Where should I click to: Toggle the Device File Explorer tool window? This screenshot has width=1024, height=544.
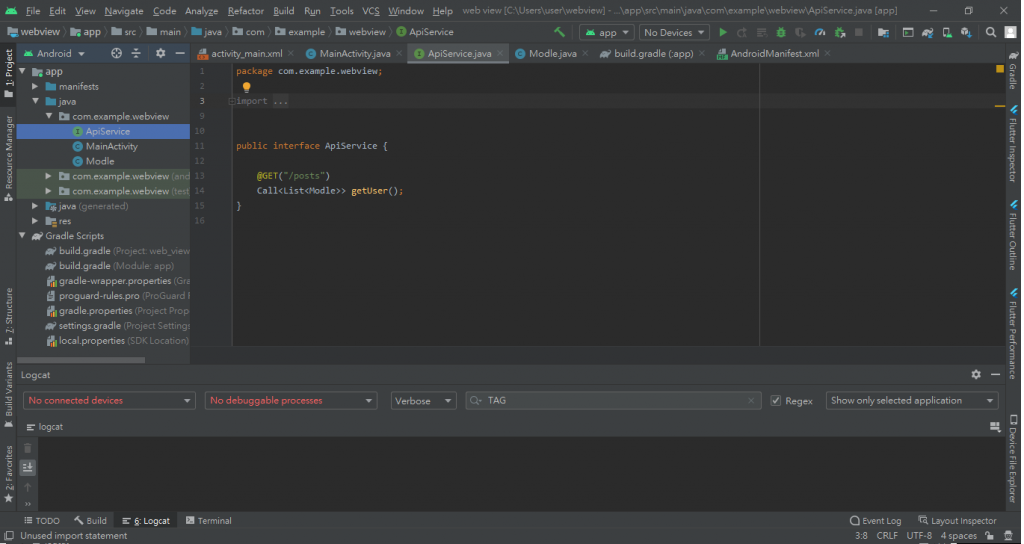(x=1013, y=459)
